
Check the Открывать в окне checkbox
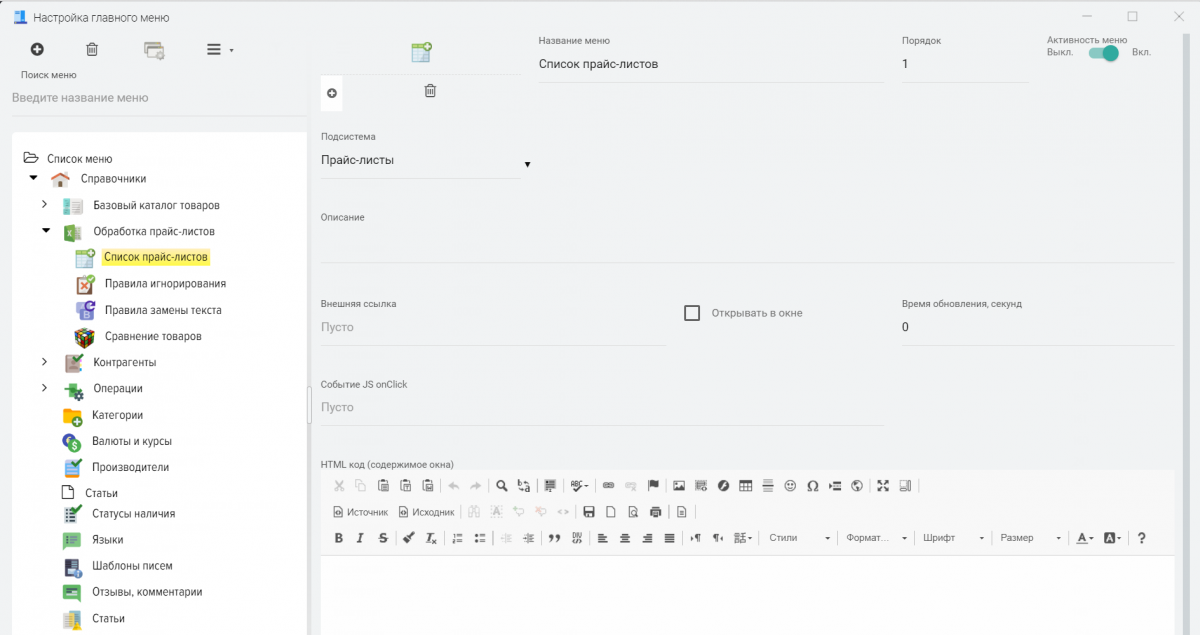[x=691, y=313]
